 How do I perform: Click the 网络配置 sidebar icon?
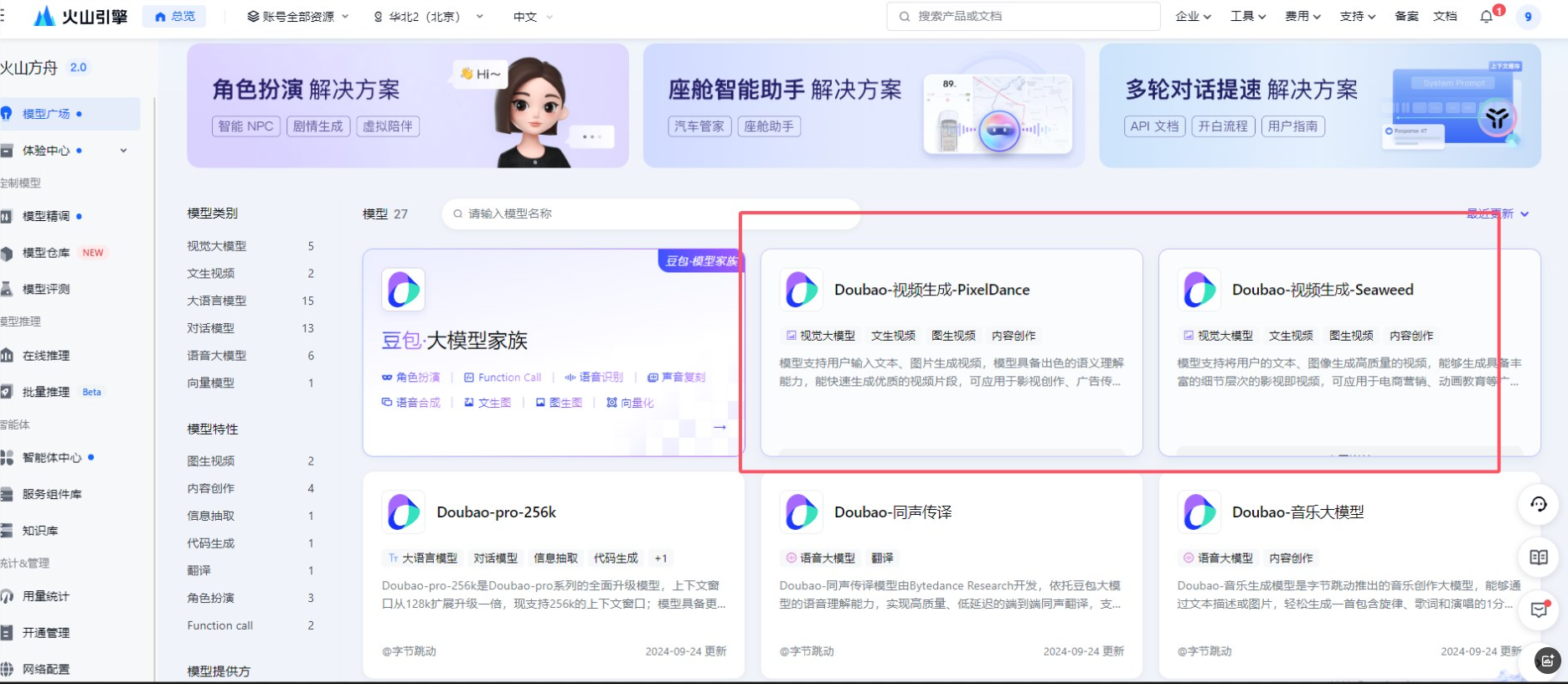click(7, 669)
